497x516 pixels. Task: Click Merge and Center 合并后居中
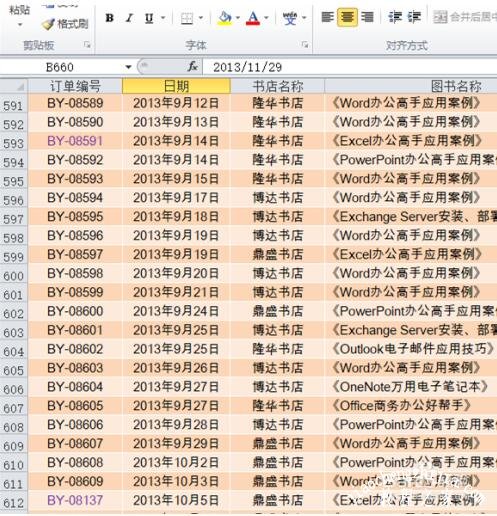coord(465,17)
